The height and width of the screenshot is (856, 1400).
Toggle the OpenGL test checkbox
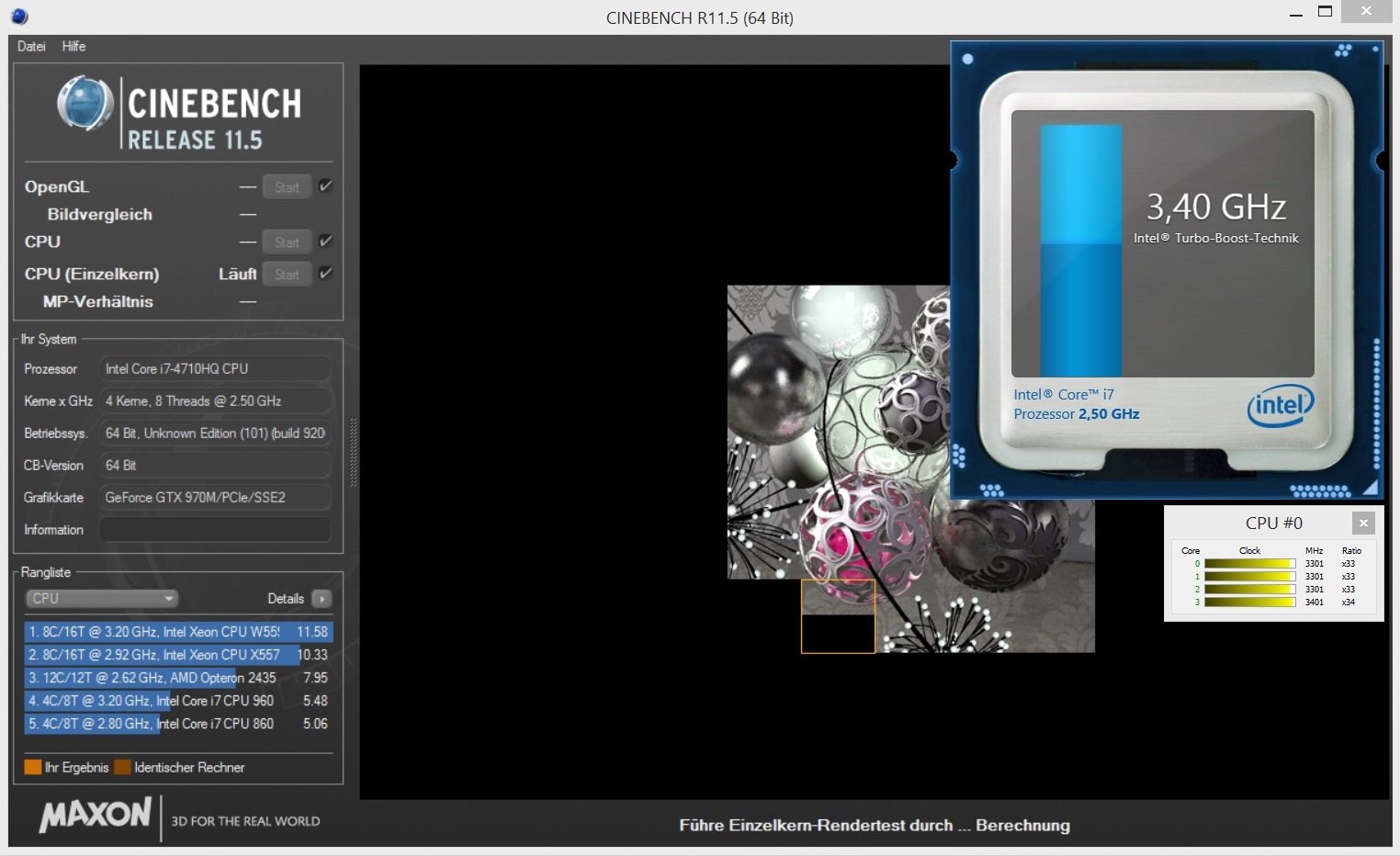[x=325, y=186]
